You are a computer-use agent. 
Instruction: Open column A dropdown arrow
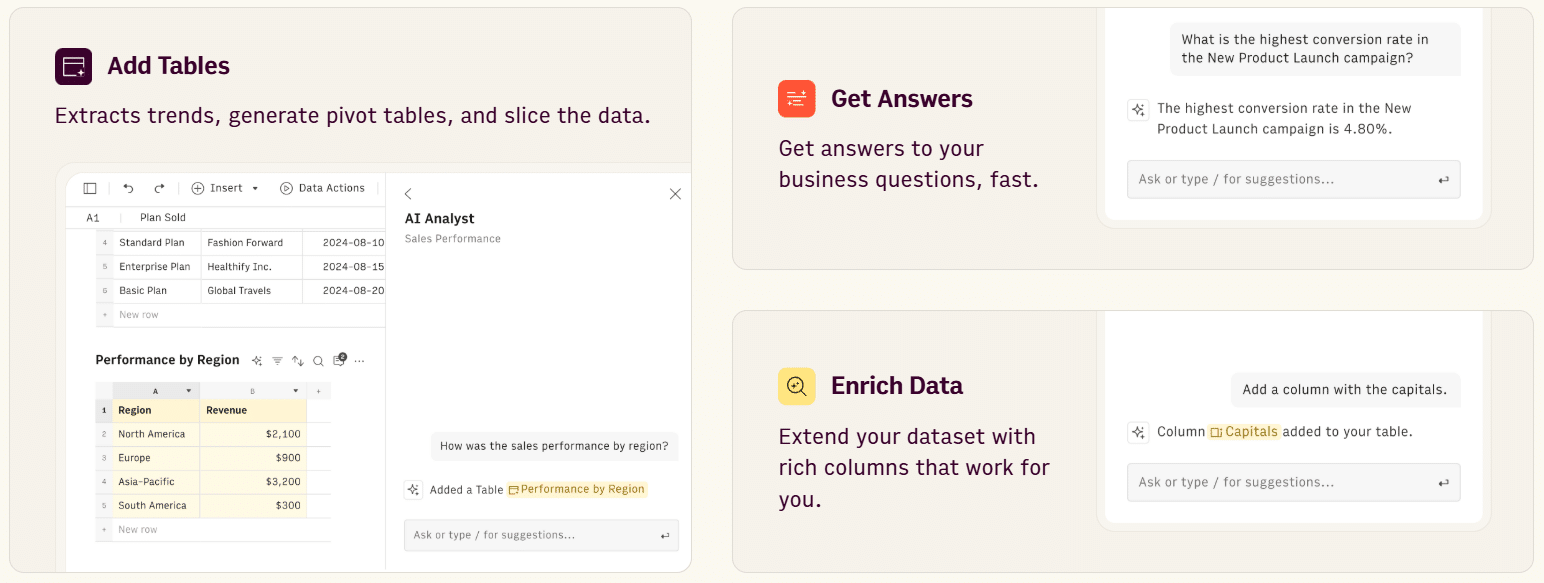click(x=188, y=391)
